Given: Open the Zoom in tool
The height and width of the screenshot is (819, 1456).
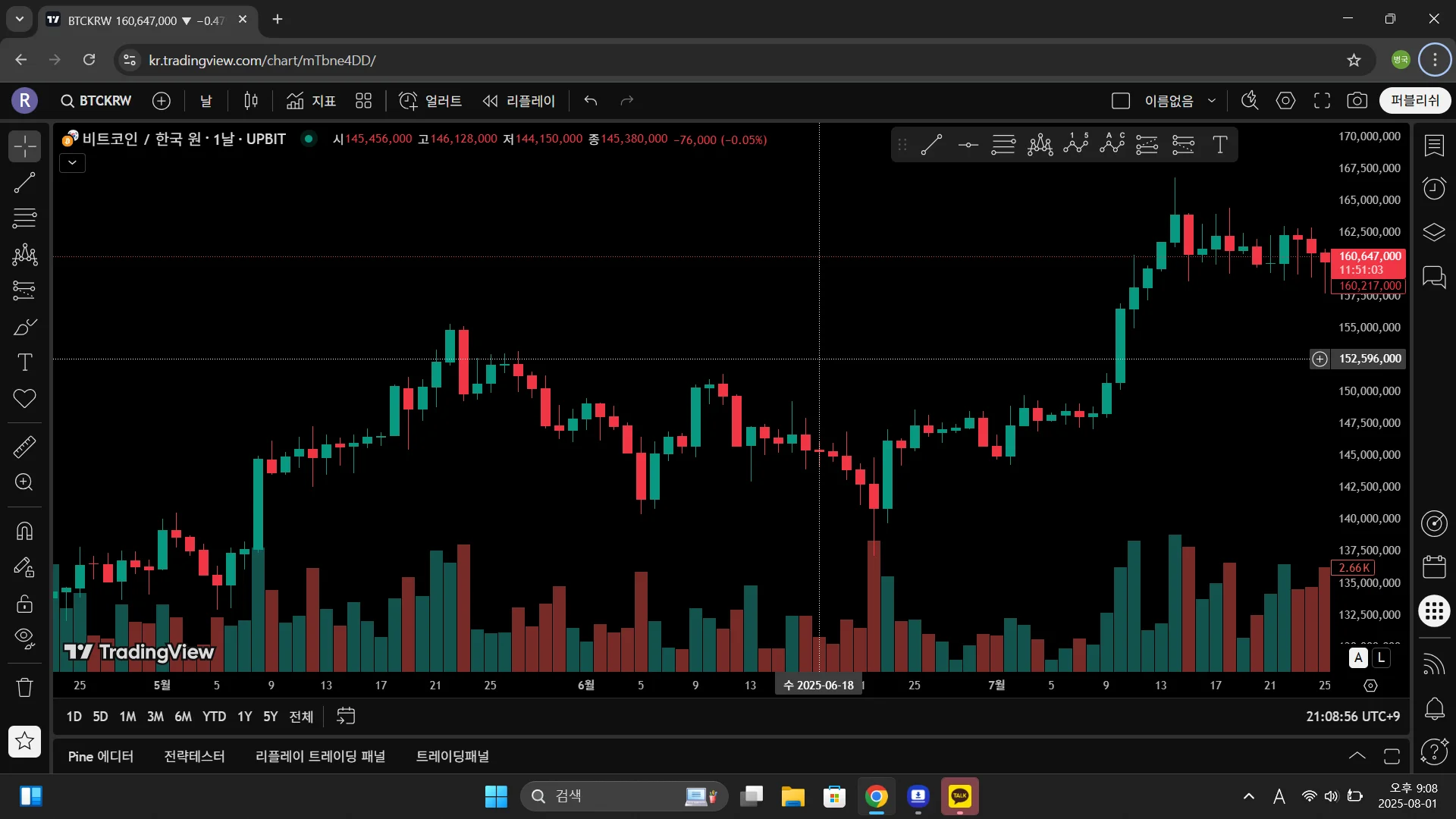Looking at the screenshot, I should coord(24,482).
